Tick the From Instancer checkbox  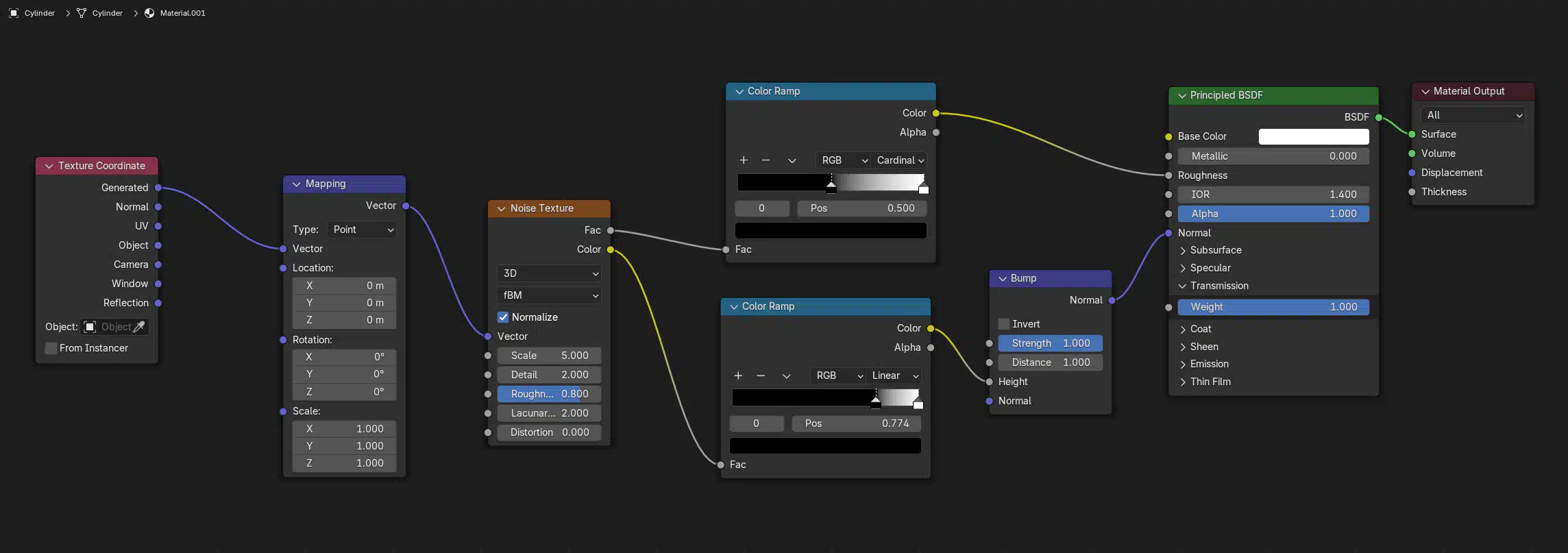tap(51, 348)
